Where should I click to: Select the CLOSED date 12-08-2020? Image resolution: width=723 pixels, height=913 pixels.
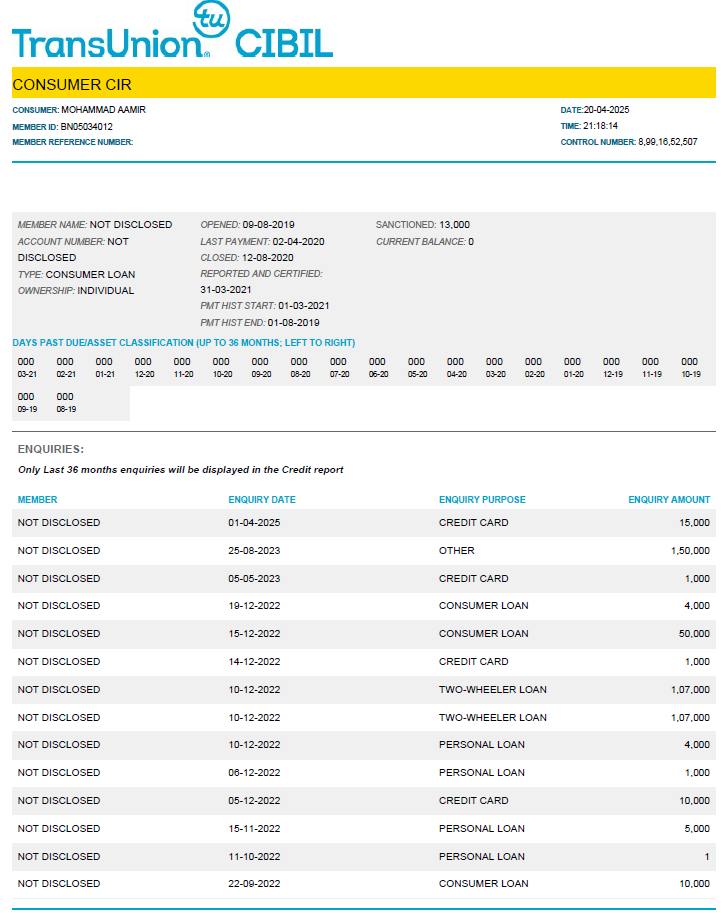click(x=268, y=257)
